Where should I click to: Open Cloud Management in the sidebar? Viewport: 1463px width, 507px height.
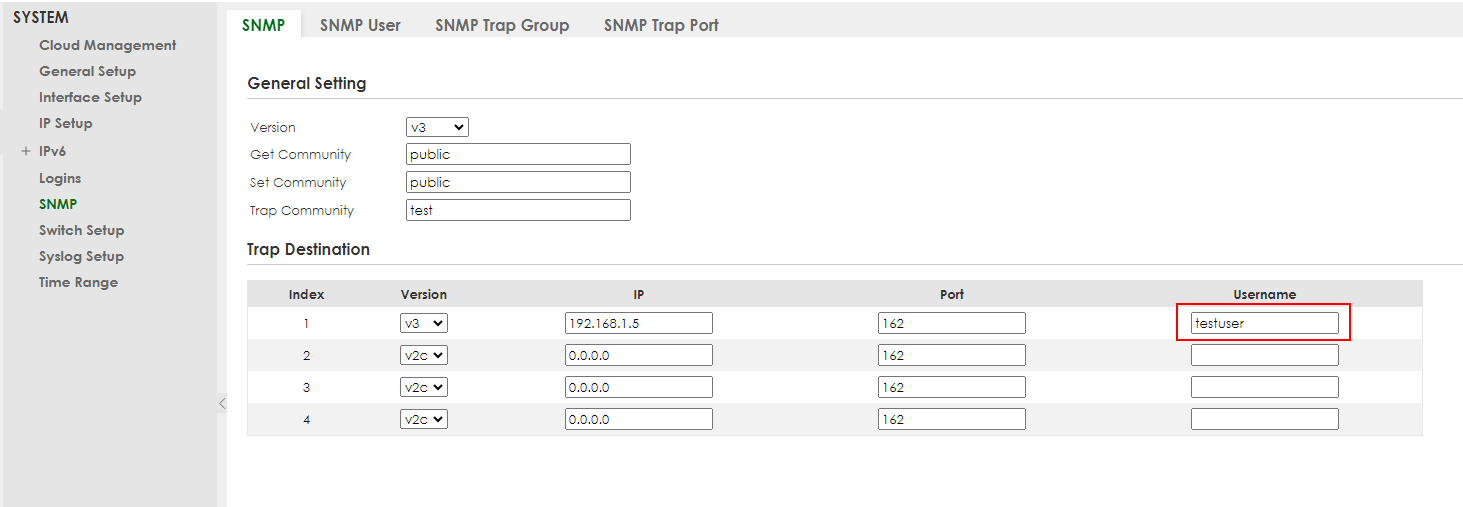pos(107,45)
